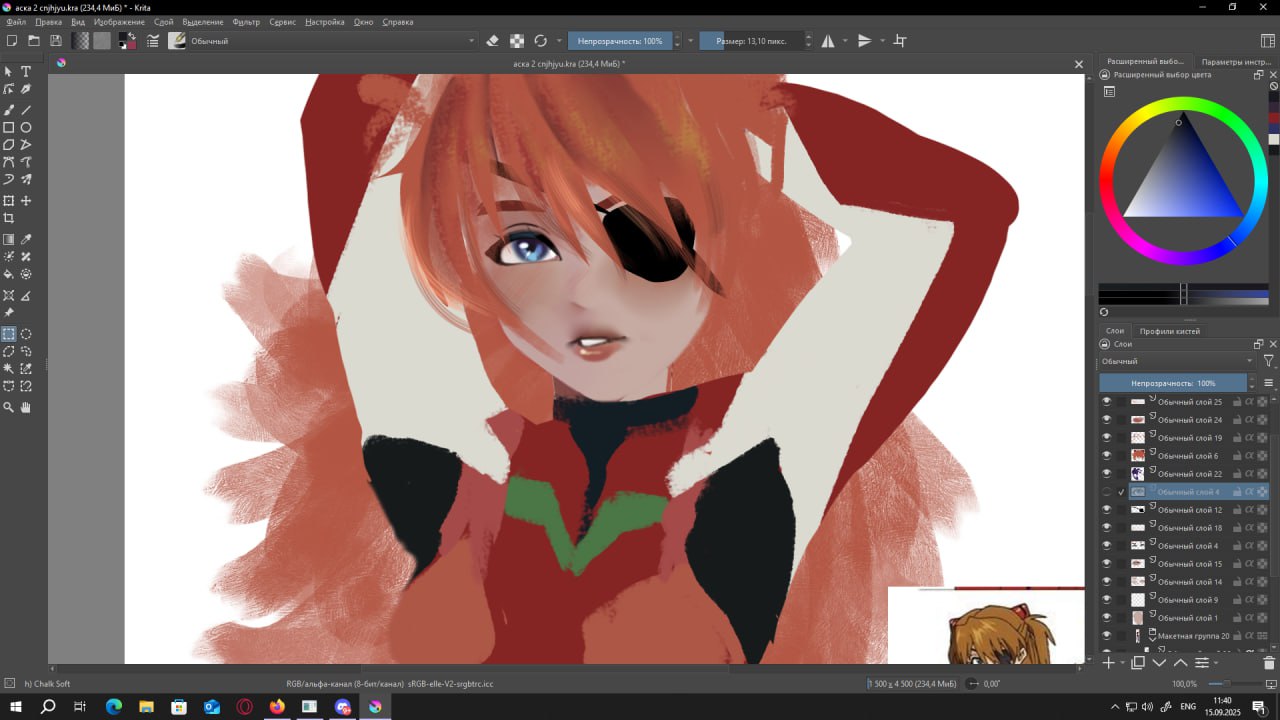The image size is (1280, 720).
Task: Select the Rectangular Selection tool
Action: 9,334
